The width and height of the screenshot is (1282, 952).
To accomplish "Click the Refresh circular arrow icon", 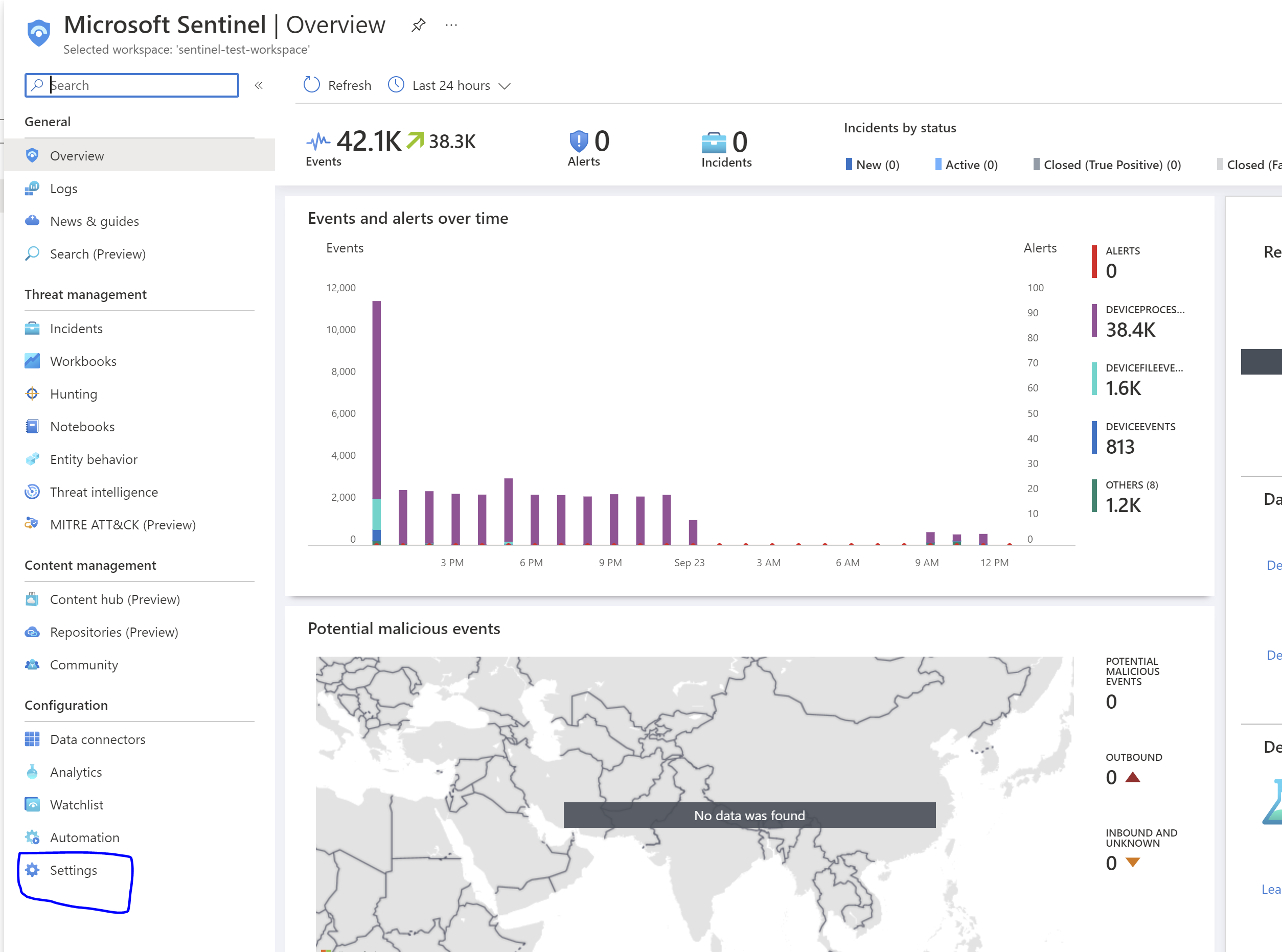I will [x=312, y=85].
